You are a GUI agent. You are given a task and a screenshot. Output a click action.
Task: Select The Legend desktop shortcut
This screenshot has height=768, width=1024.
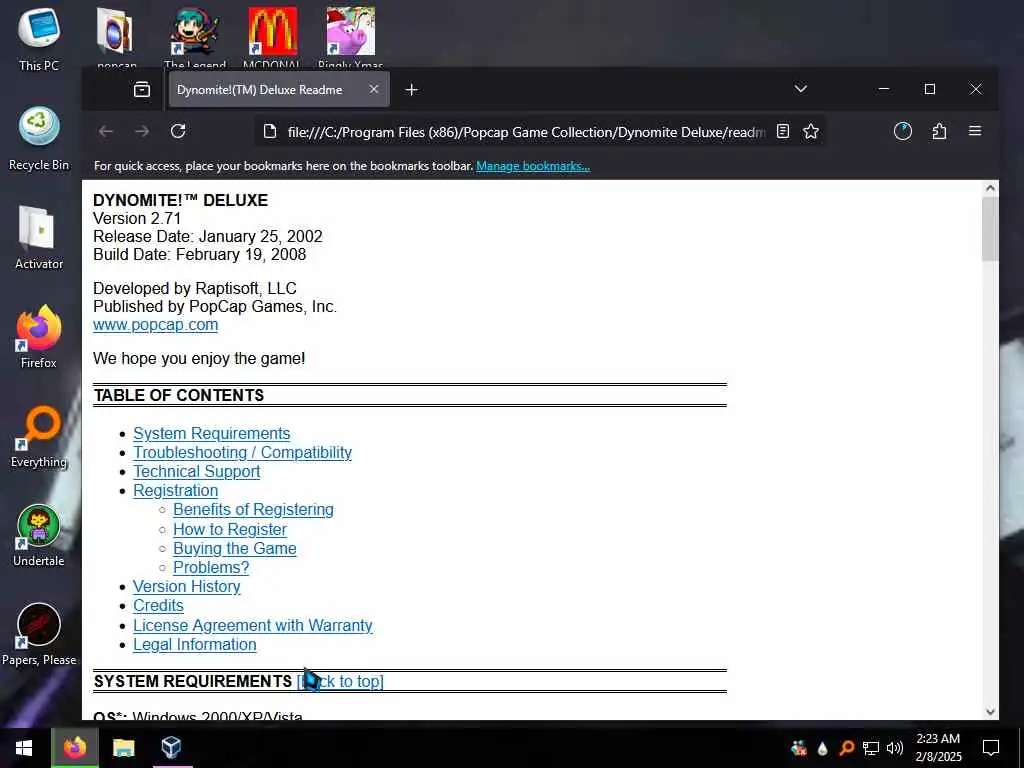click(x=195, y=36)
